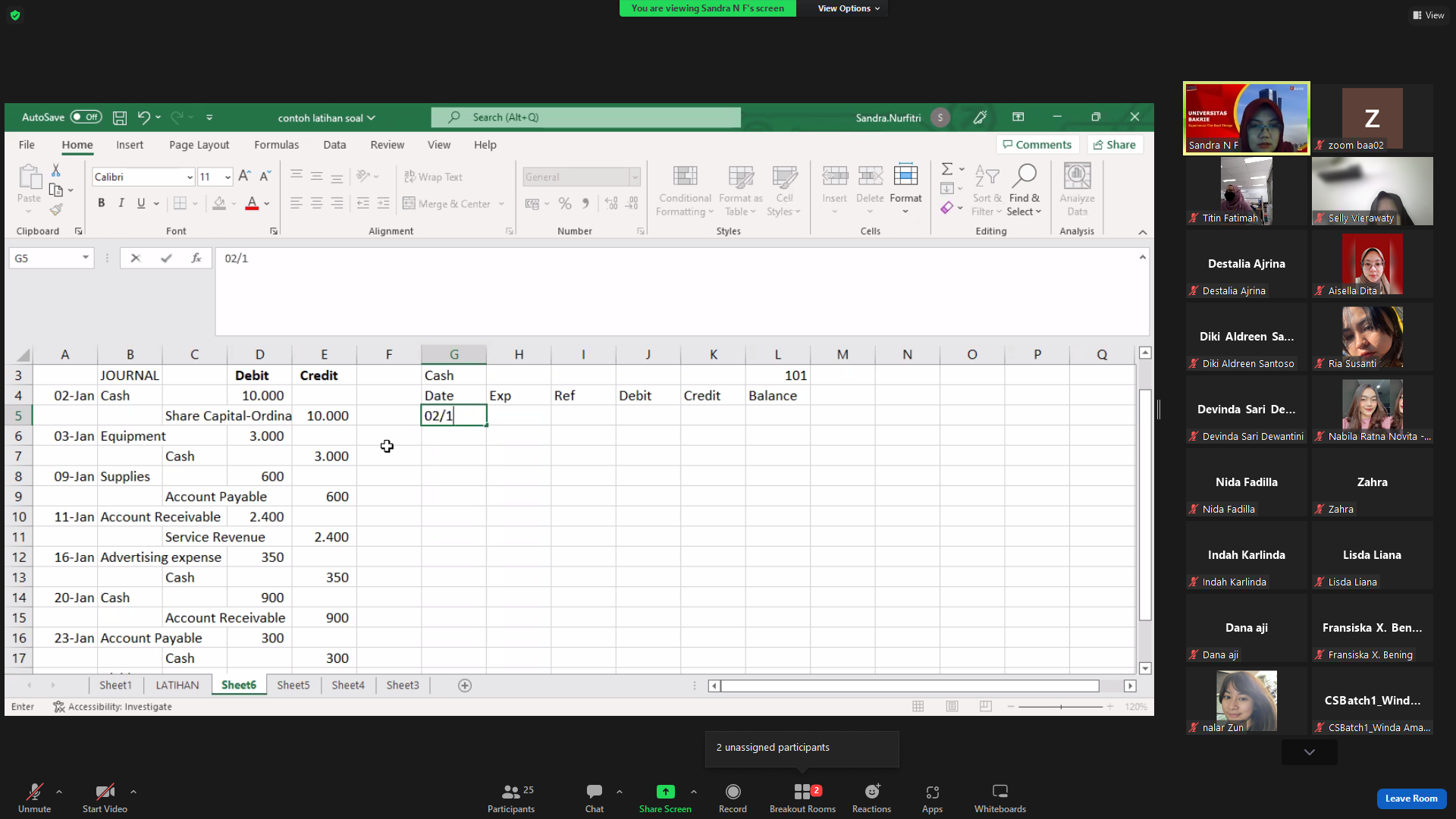
Task: Confirm entry with formula bar checkmark
Action: click(x=166, y=258)
